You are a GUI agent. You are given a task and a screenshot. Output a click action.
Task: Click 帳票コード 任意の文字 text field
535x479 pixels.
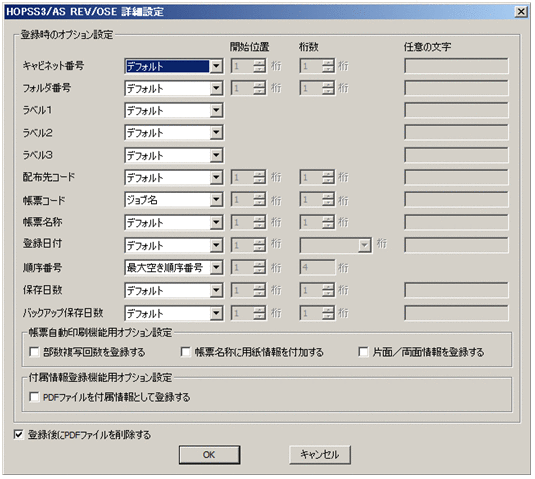[456, 200]
